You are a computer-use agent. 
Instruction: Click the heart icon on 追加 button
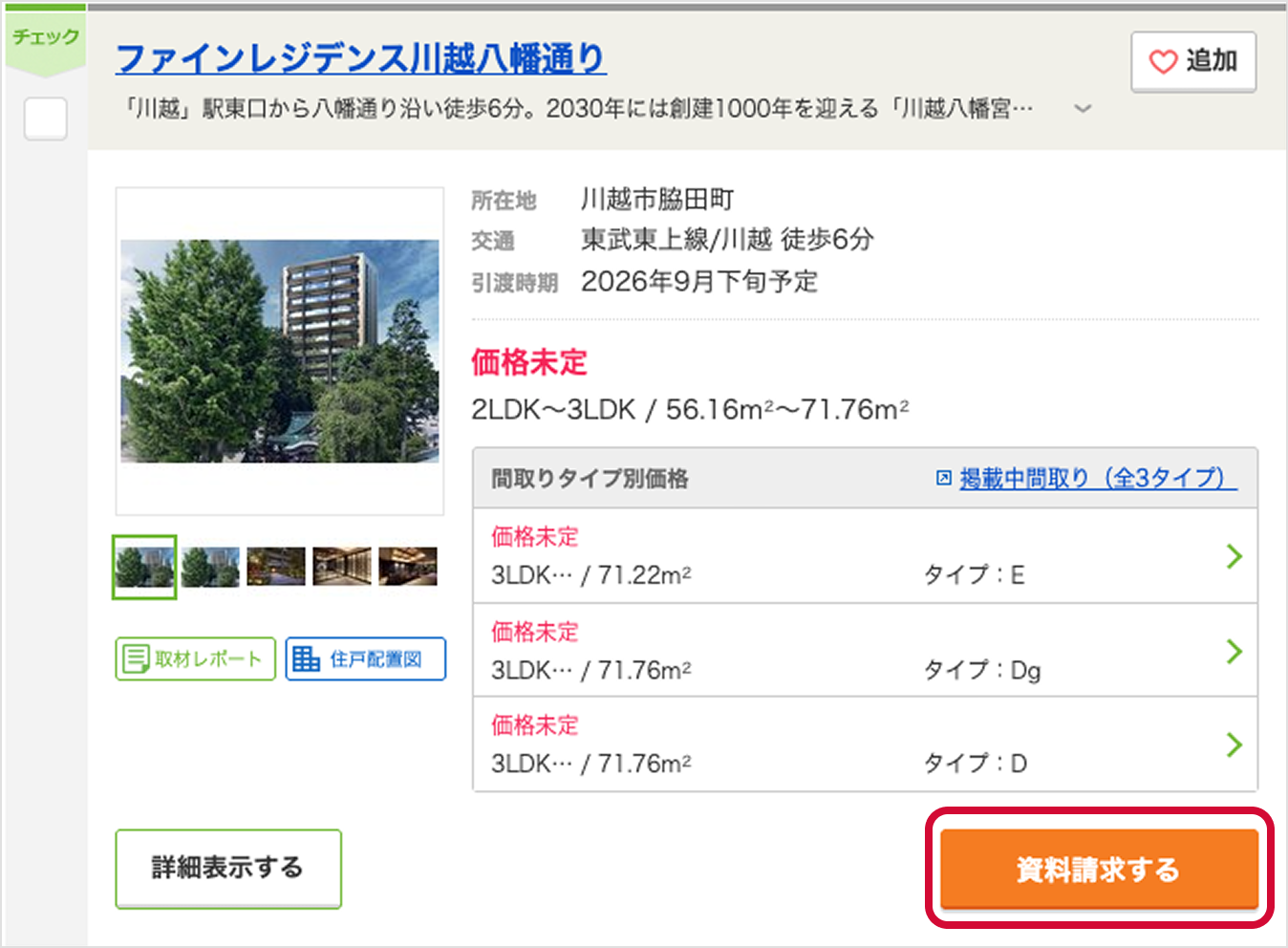click(1162, 62)
